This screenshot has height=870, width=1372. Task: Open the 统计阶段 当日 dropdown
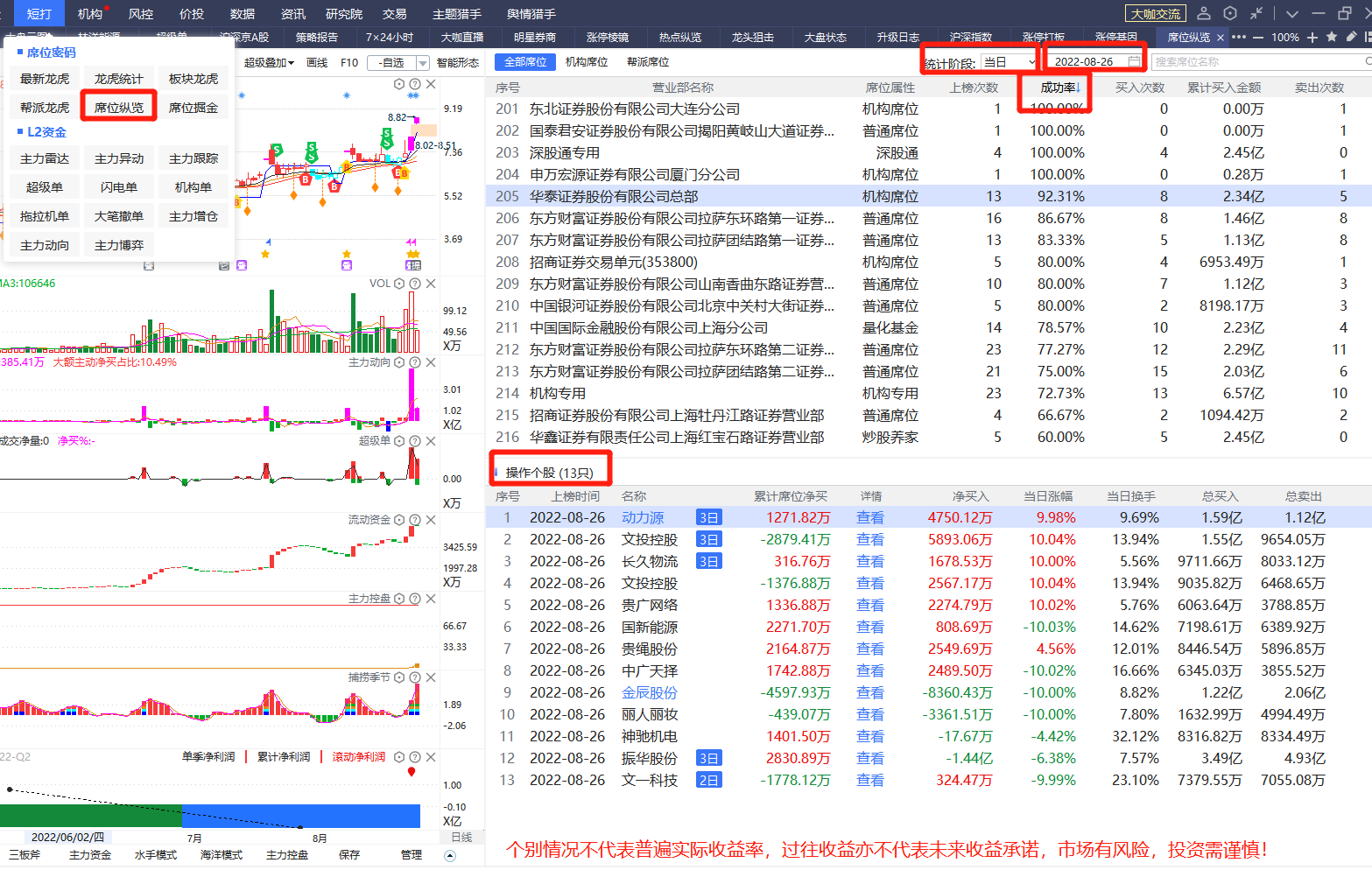pos(1009,61)
